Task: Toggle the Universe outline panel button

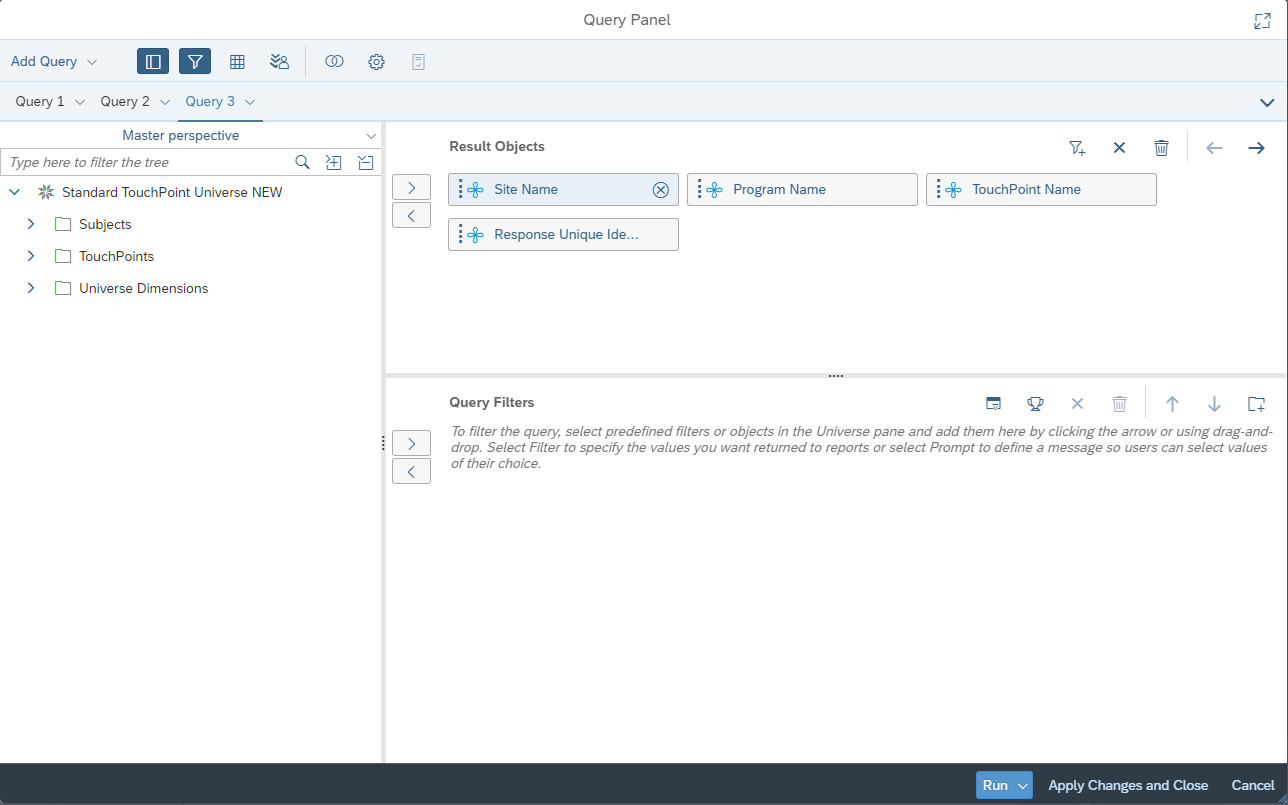Action: (x=153, y=61)
